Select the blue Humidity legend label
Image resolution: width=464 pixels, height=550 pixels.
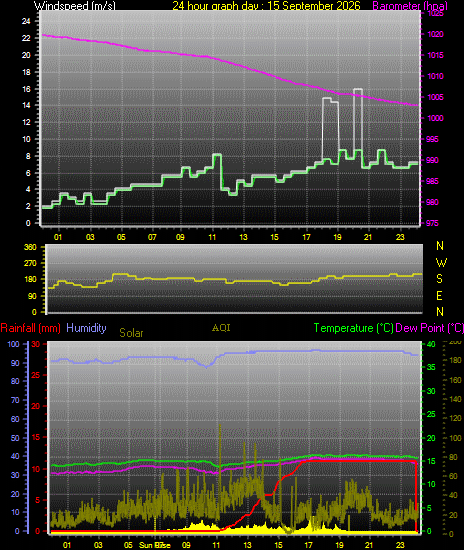(x=86, y=328)
